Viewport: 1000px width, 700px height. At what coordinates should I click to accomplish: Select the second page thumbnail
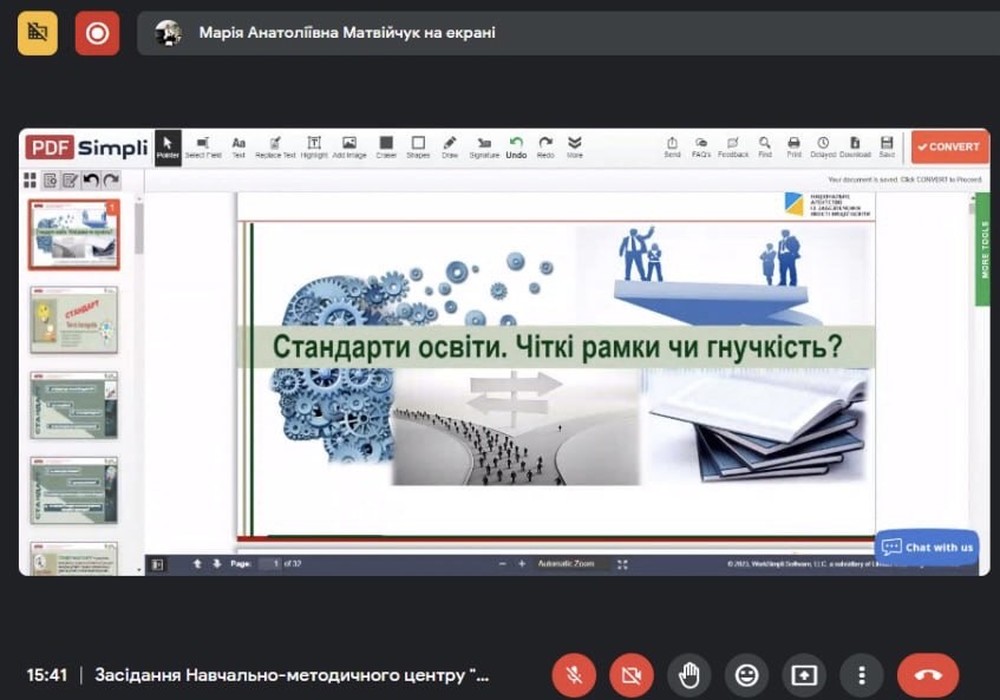[x=74, y=320]
